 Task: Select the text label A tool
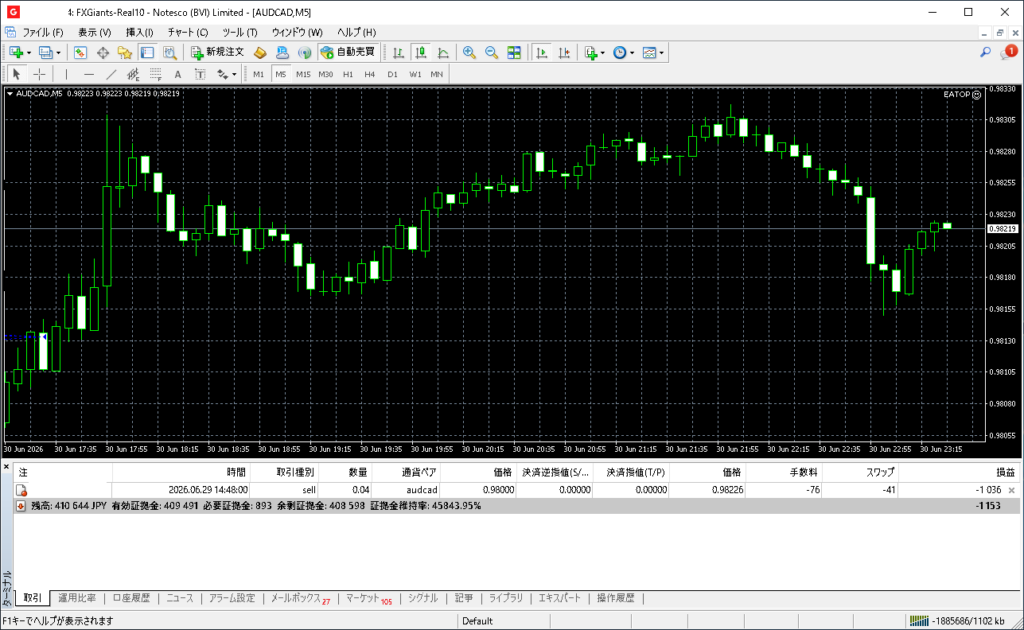(x=178, y=74)
